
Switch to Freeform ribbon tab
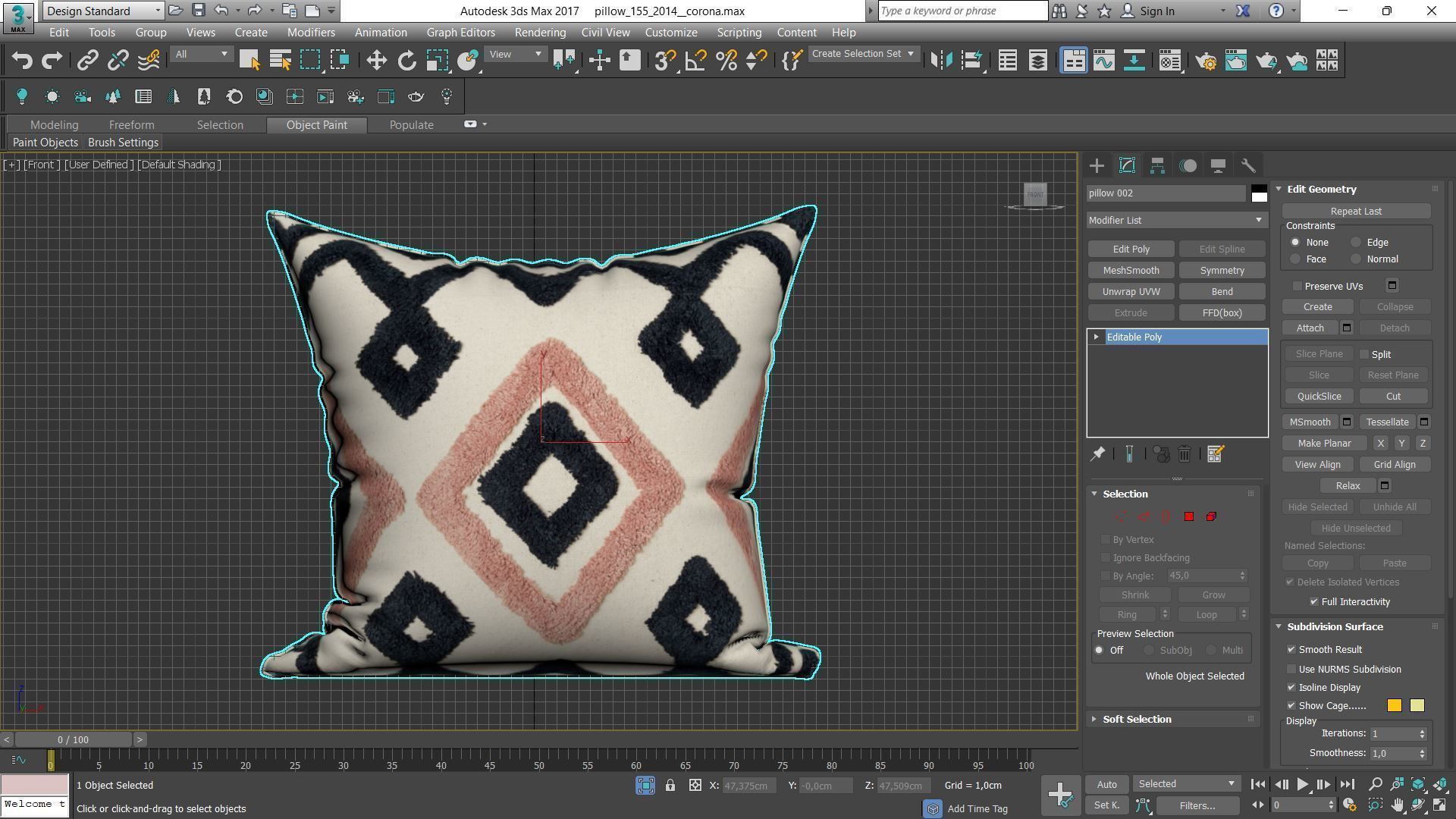click(131, 125)
